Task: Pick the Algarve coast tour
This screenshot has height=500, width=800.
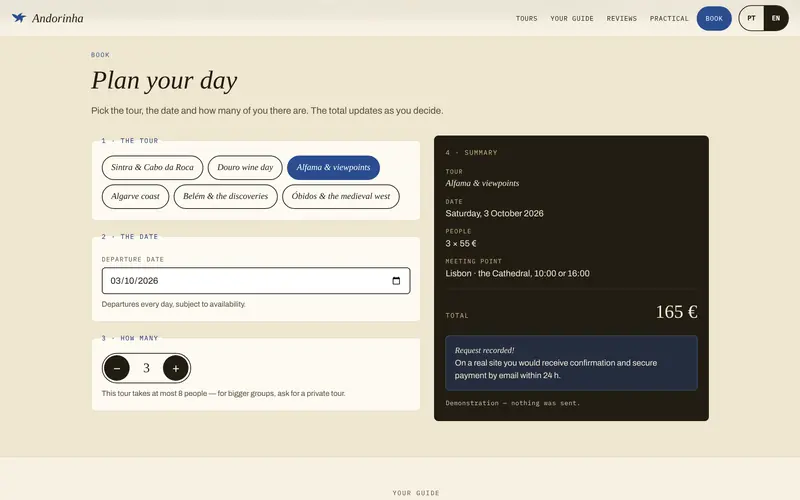Action: [x=135, y=196]
